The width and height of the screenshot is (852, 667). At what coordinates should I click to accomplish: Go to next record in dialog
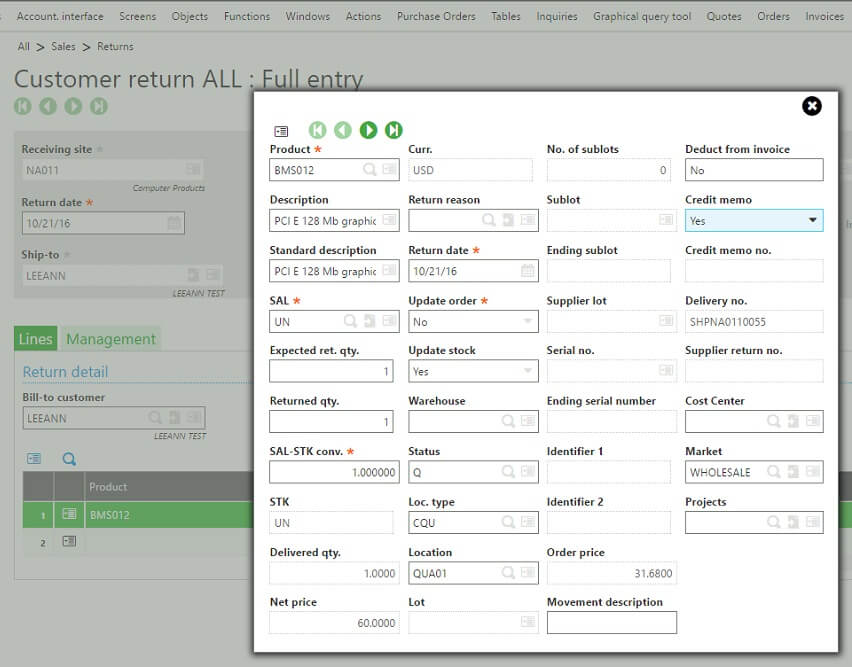368,130
